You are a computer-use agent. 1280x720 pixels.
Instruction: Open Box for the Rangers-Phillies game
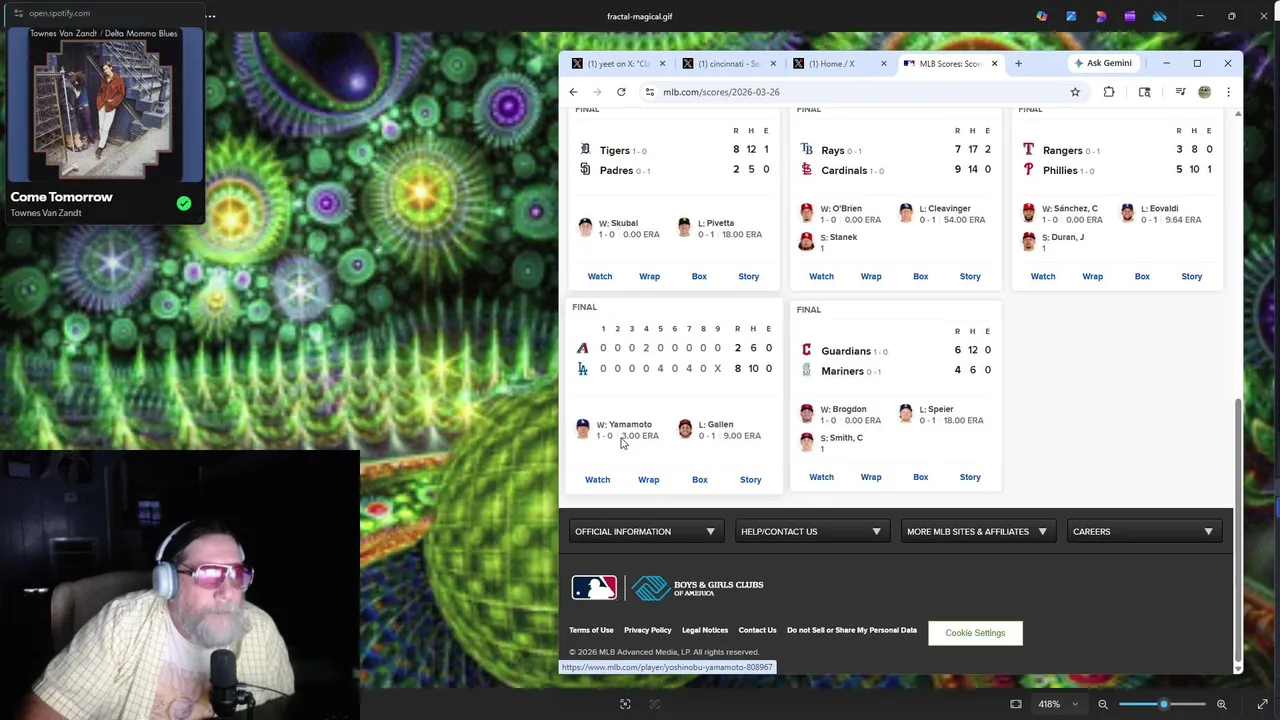tap(1142, 276)
